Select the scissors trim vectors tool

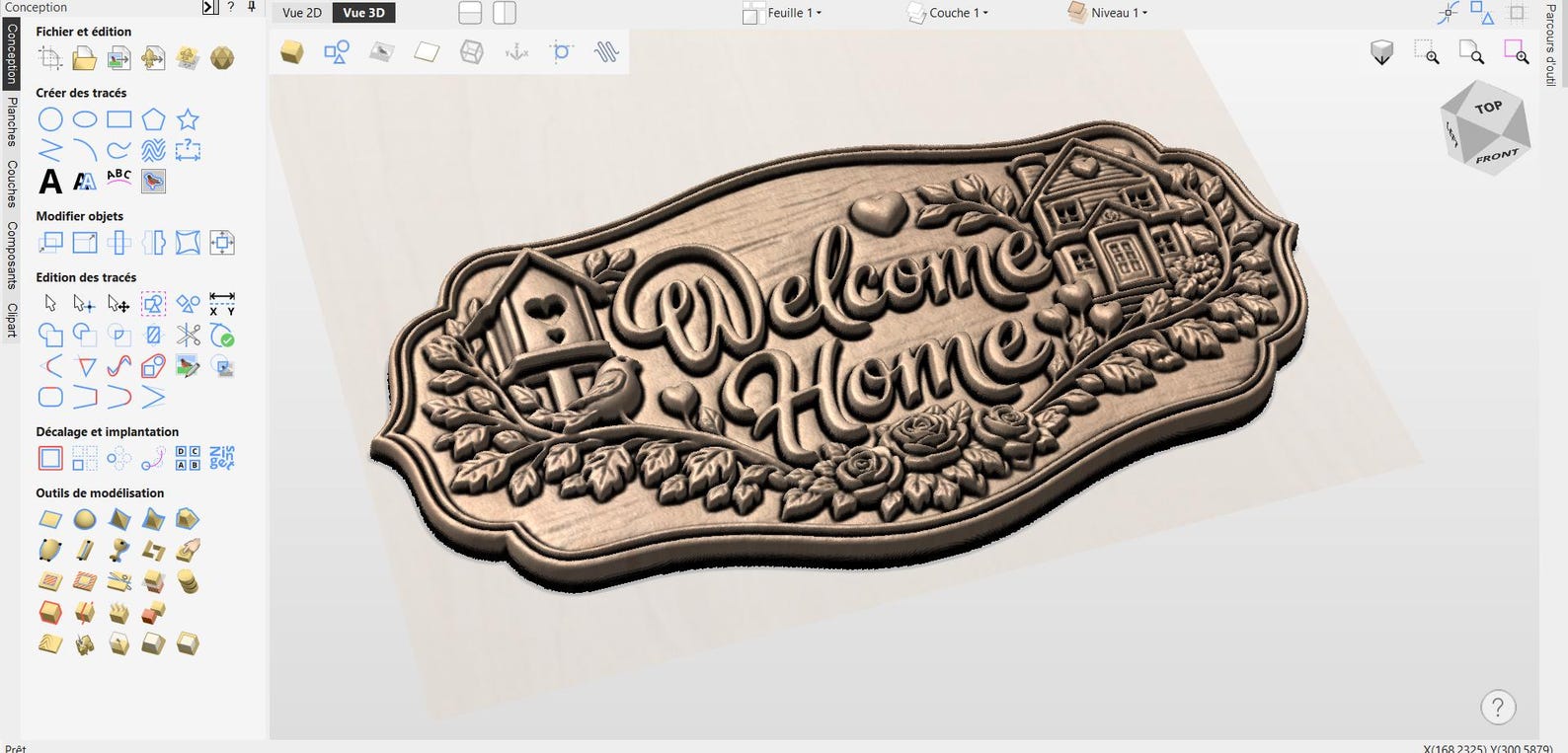point(188,336)
